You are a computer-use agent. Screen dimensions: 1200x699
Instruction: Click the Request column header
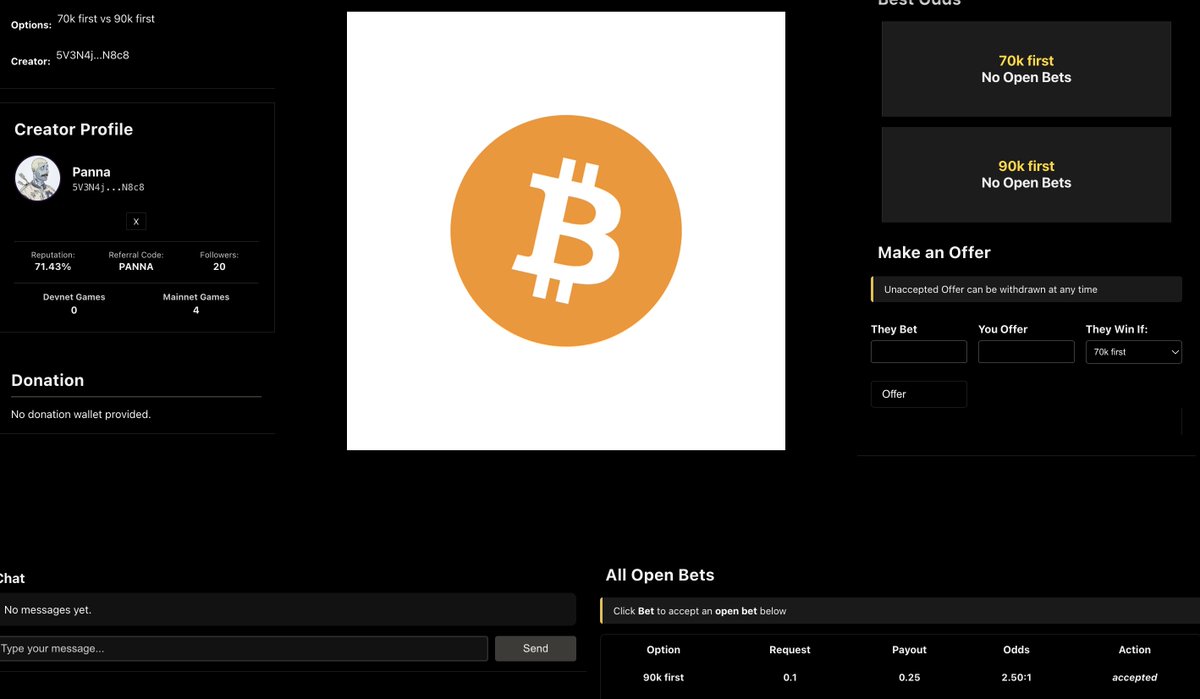[790, 650]
